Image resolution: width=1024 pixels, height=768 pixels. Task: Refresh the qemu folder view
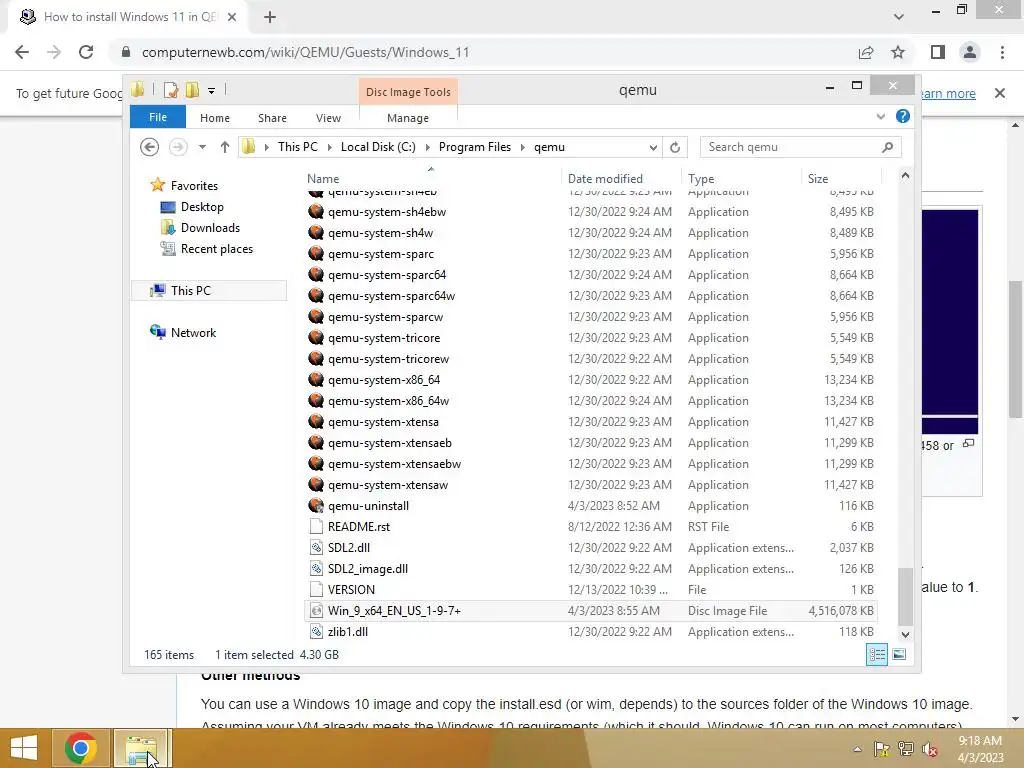coord(675,147)
